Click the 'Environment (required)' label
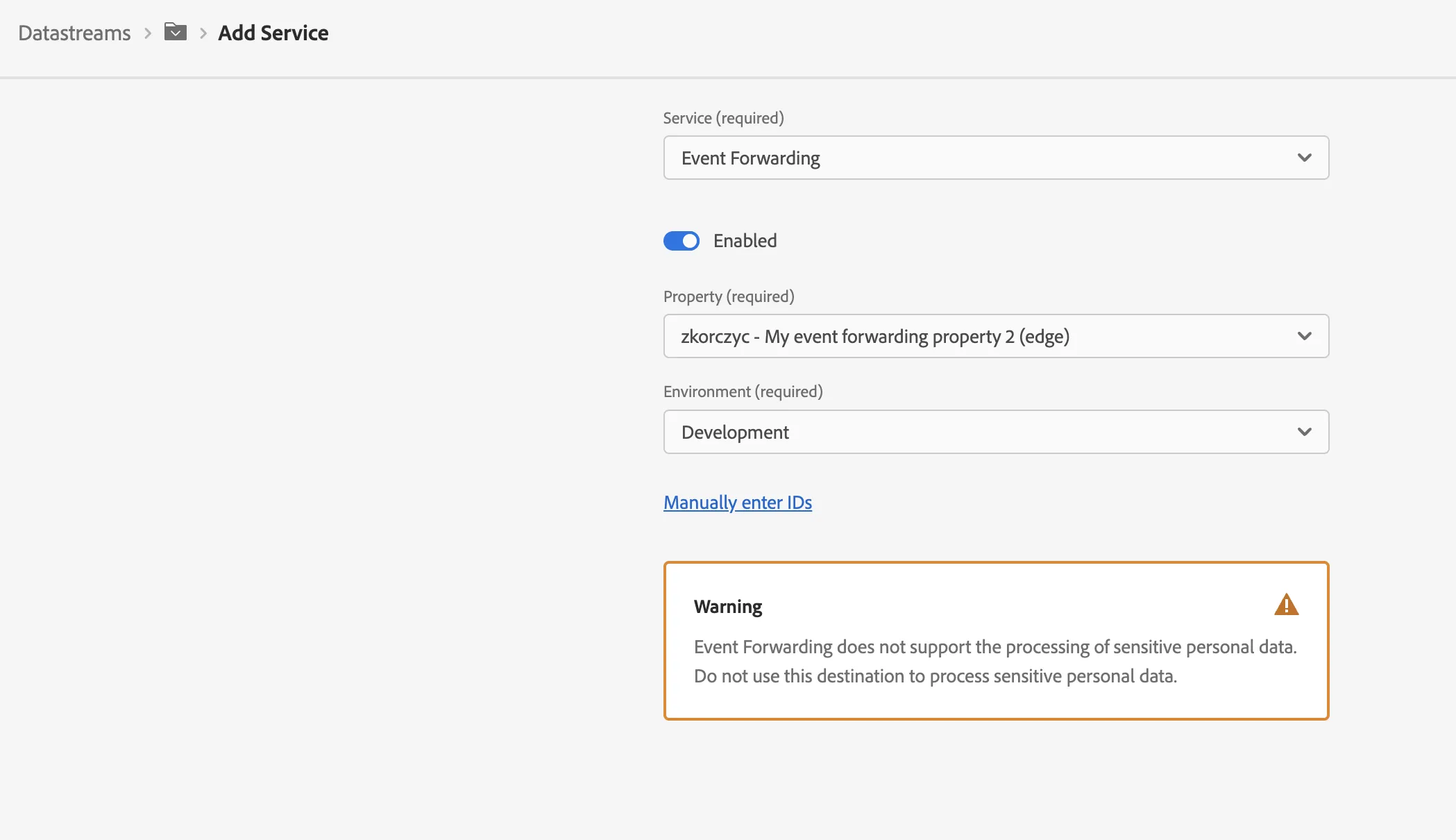Image resolution: width=1456 pixels, height=840 pixels. [743, 392]
